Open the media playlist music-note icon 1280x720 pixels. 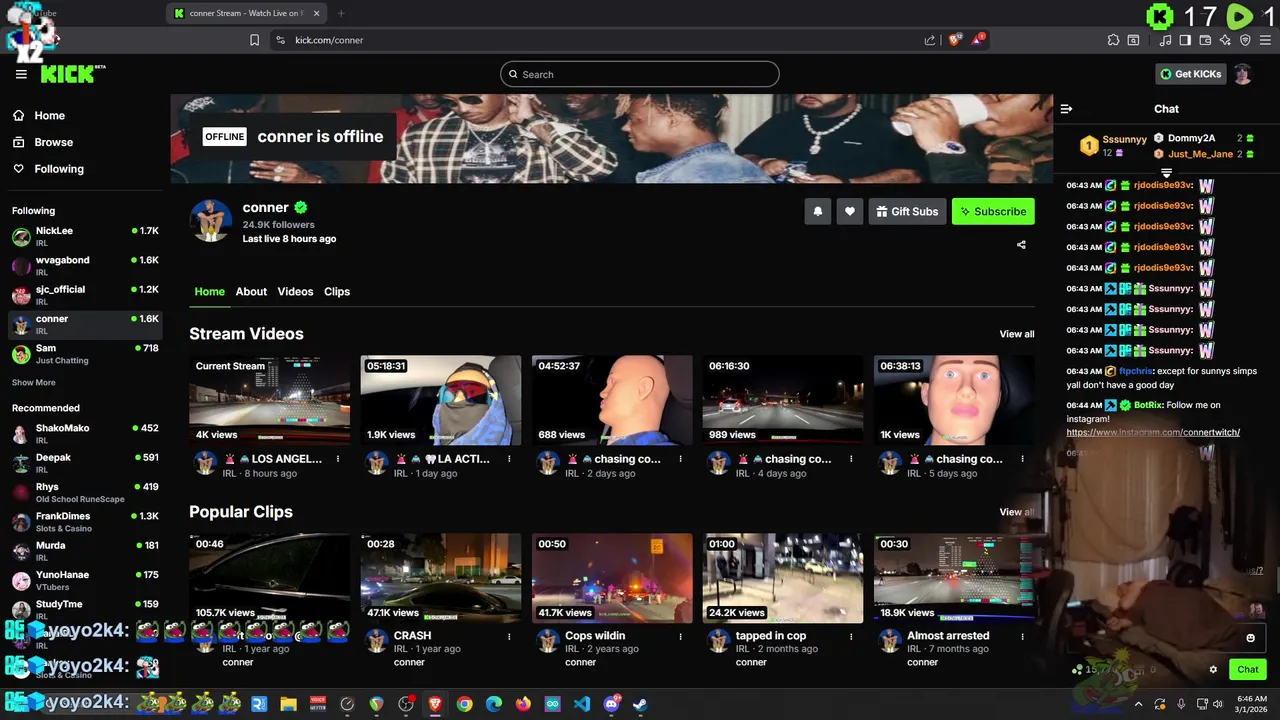point(1165,40)
